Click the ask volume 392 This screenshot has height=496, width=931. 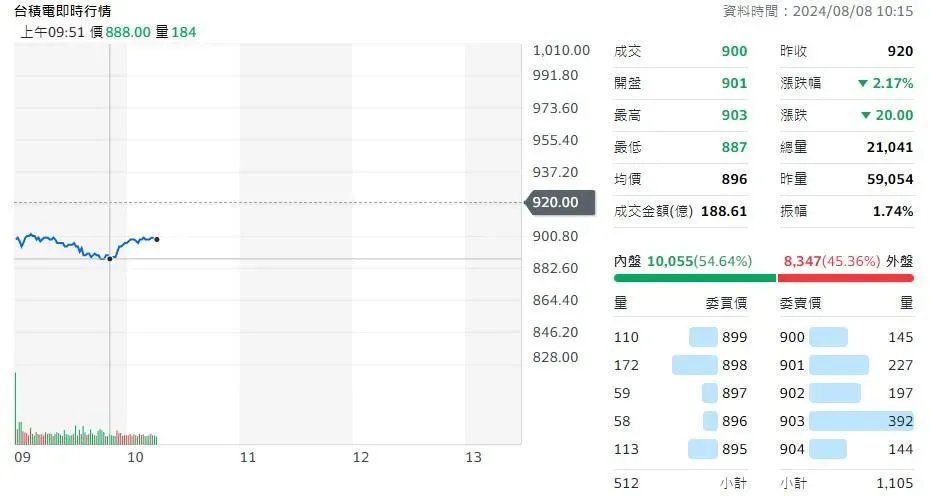(901, 421)
